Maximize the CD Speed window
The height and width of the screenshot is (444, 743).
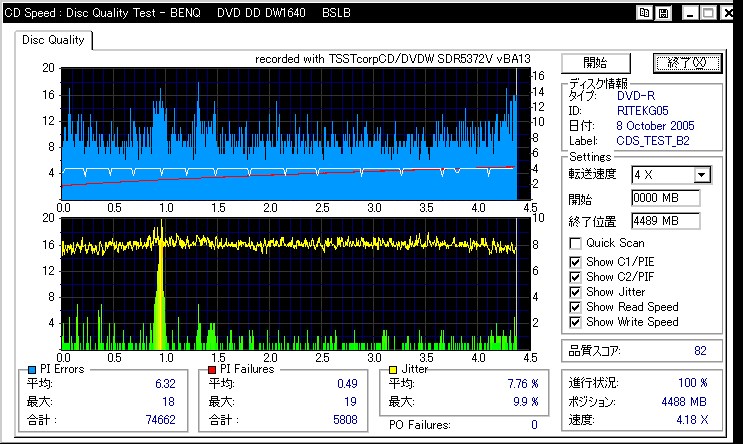click(708, 13)
